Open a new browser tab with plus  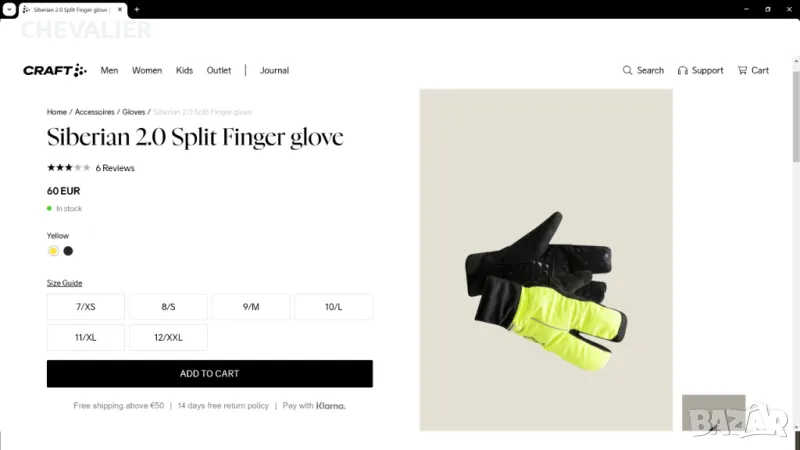coord(137,9)
